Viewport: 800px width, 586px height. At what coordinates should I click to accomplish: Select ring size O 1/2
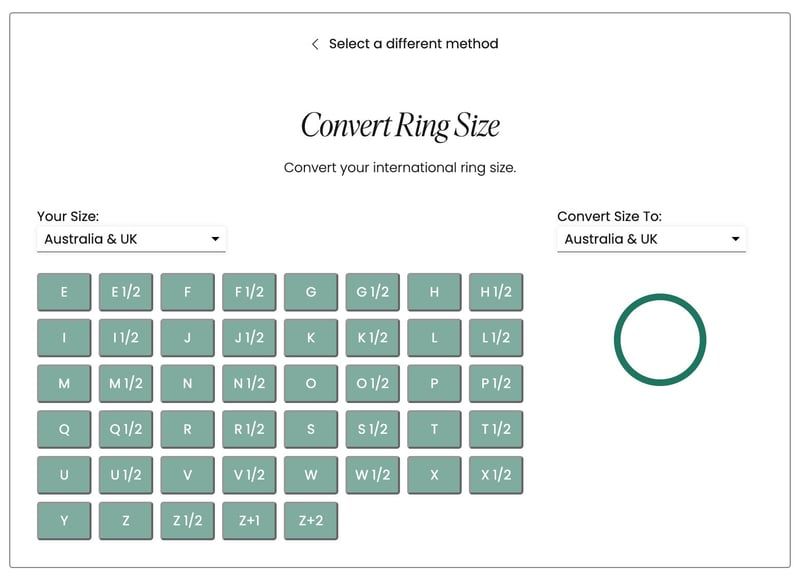click(x=373, y=384)
